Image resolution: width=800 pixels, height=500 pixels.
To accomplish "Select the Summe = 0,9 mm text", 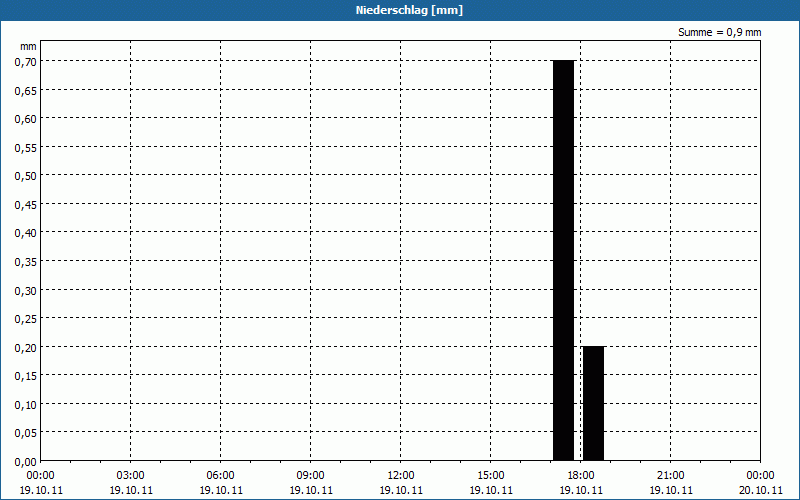I will pos(719,32).
